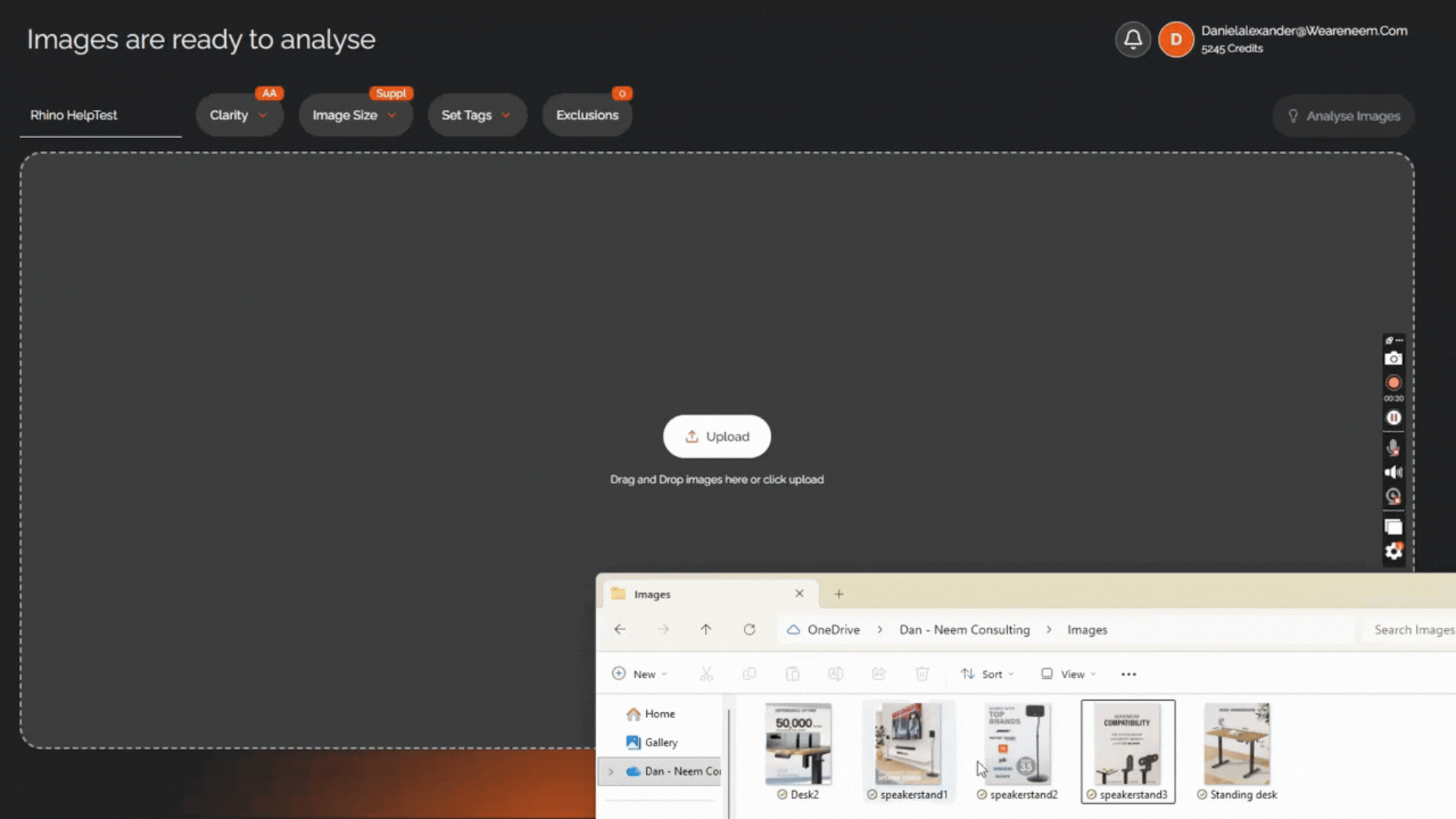Pause the screen recording
The width and height of the screenshot is (1456, 819).
(1393, 418)
